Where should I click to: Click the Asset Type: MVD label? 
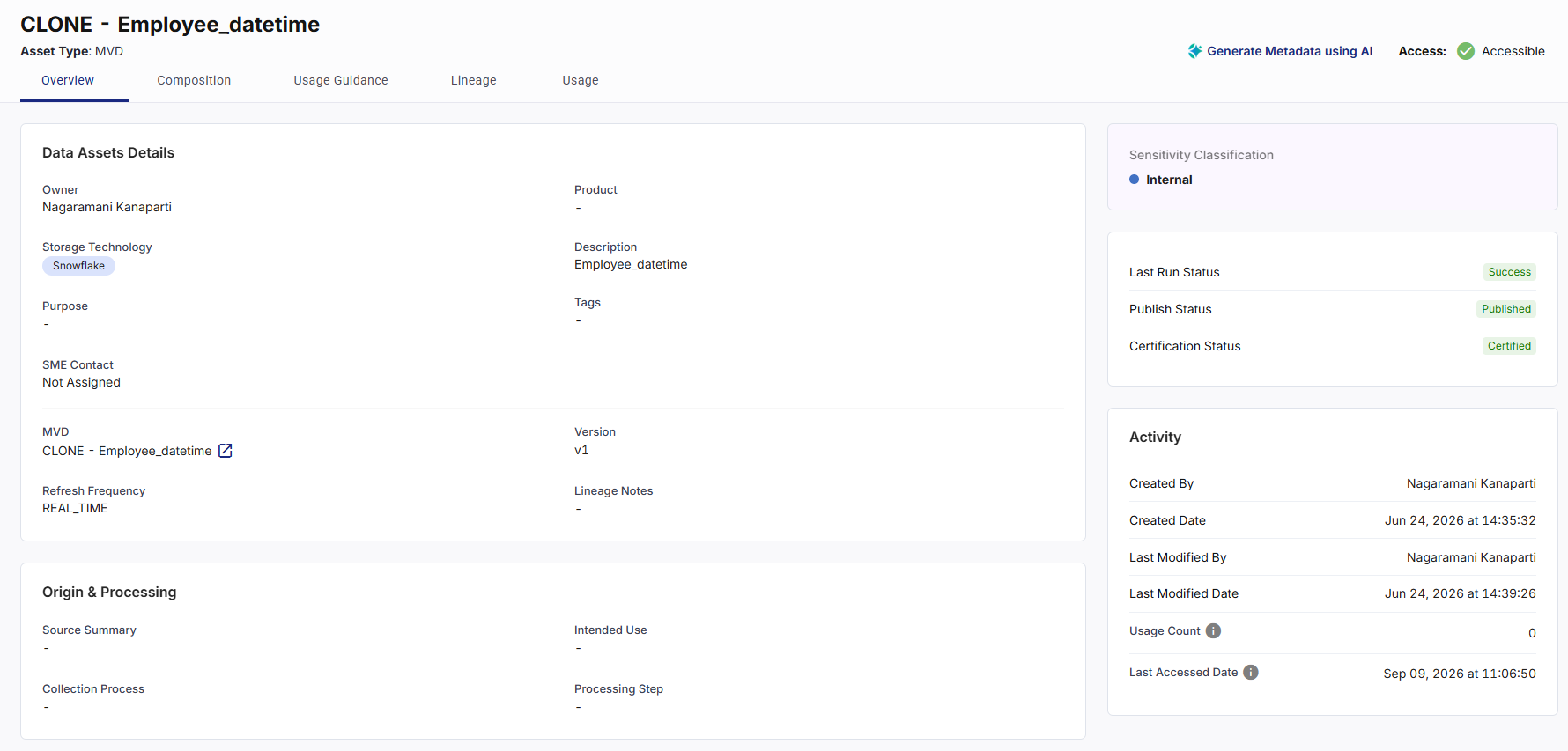coord(72,51)
